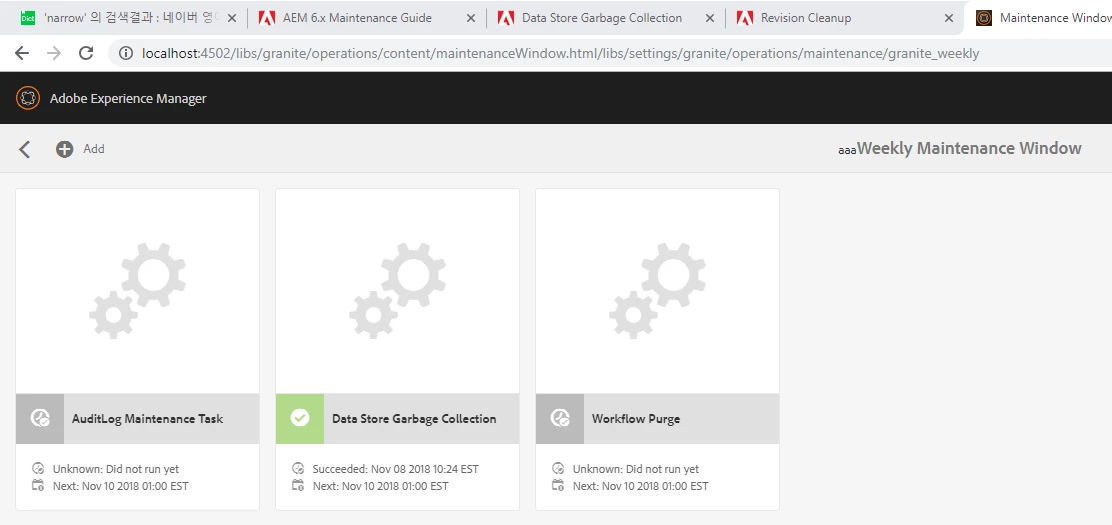Reload the page with the refresh icon
Screen dimensions: 1112x525
[86, 53]
